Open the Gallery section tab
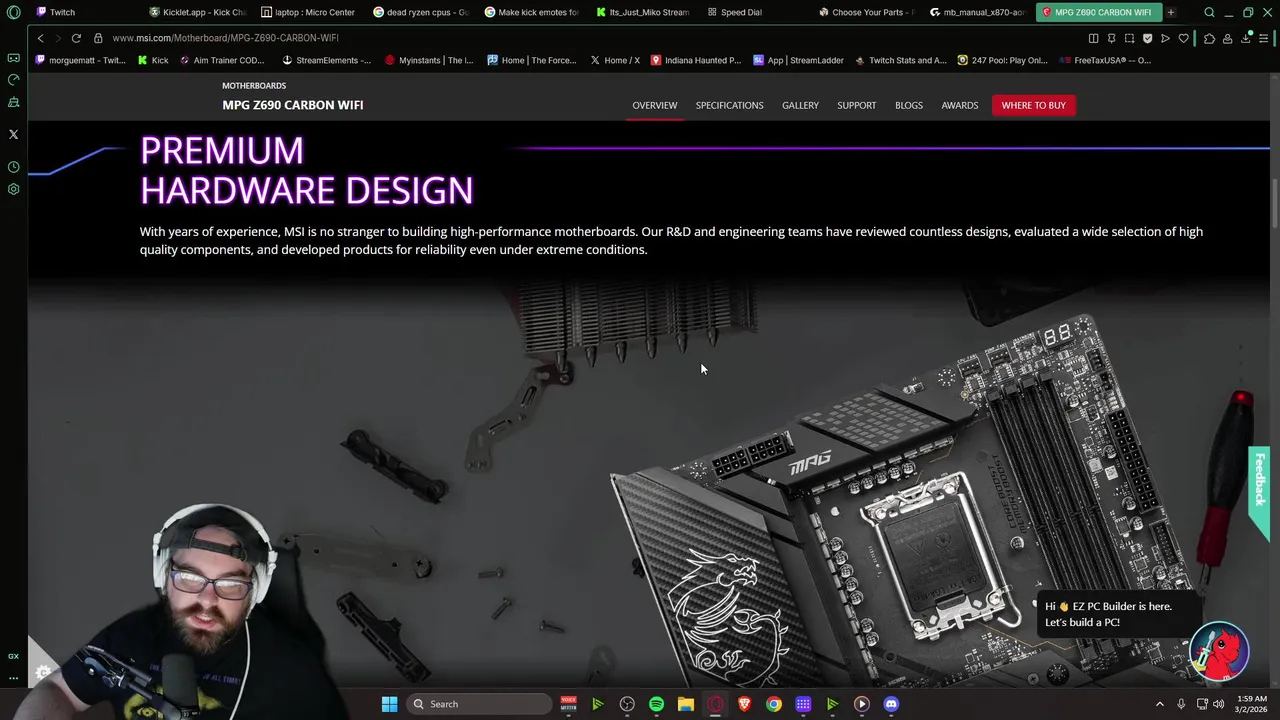Screen dimensions: 1280x720 pos(800,105)
